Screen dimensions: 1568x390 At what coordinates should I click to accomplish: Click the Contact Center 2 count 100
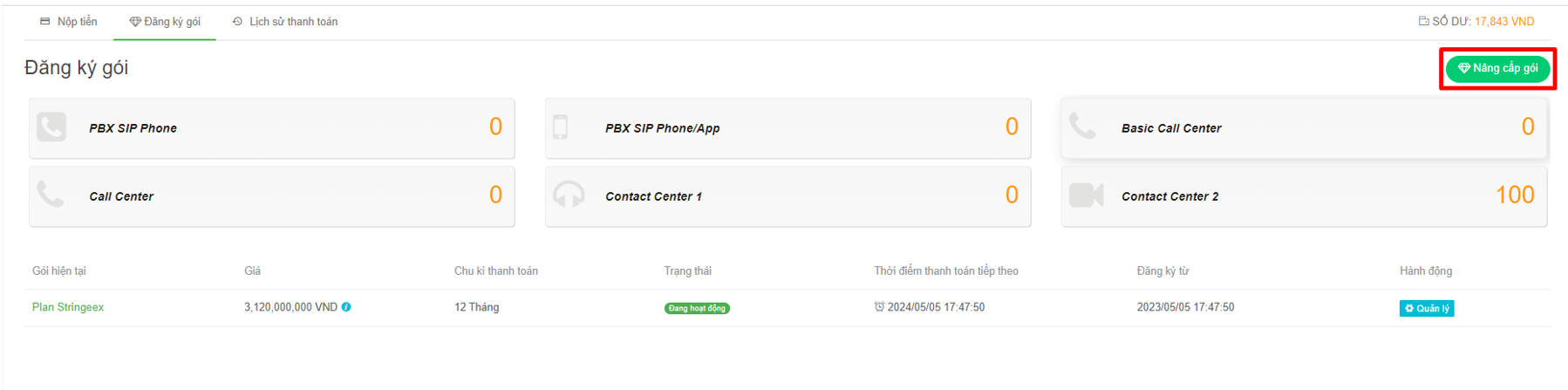coord(1514,195)
